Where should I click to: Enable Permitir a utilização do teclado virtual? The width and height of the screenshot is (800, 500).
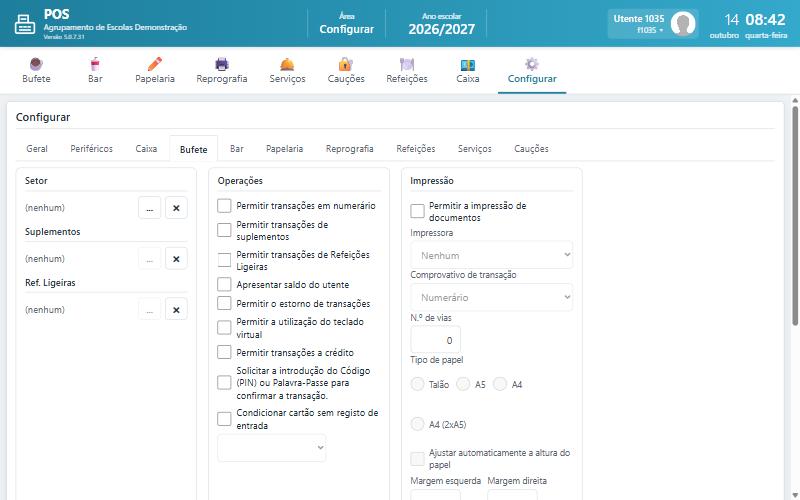[x=224, y=328]
